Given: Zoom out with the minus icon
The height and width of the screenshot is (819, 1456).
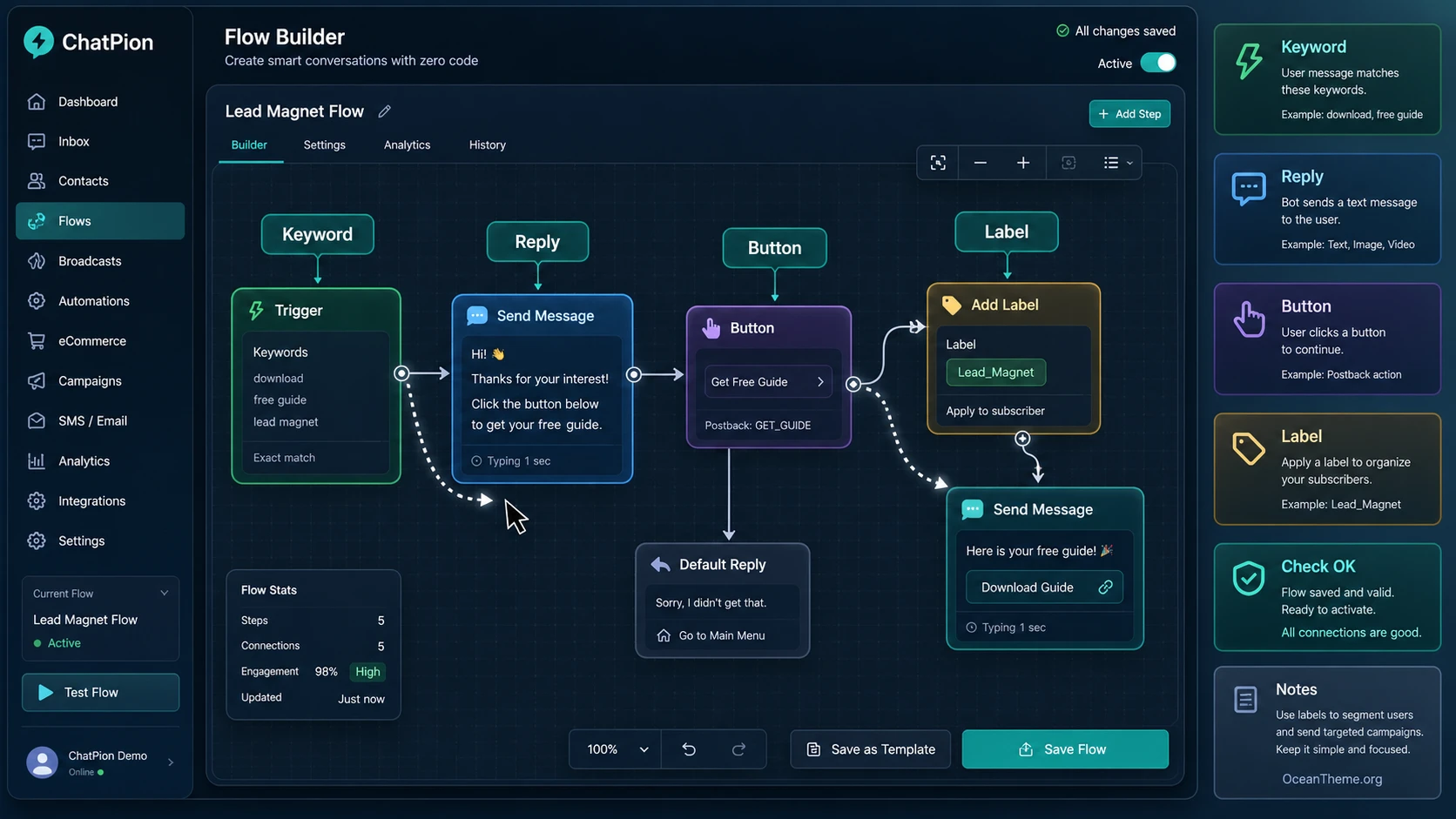Looking at the screenshot, I should click(x=981, y=163).
